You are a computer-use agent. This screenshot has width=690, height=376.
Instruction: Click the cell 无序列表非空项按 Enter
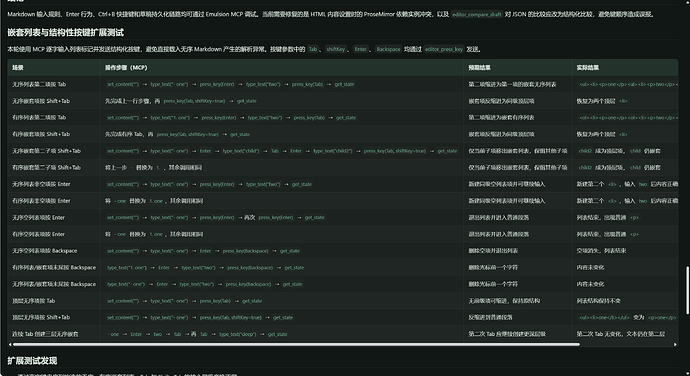click(x=41, y=184)
